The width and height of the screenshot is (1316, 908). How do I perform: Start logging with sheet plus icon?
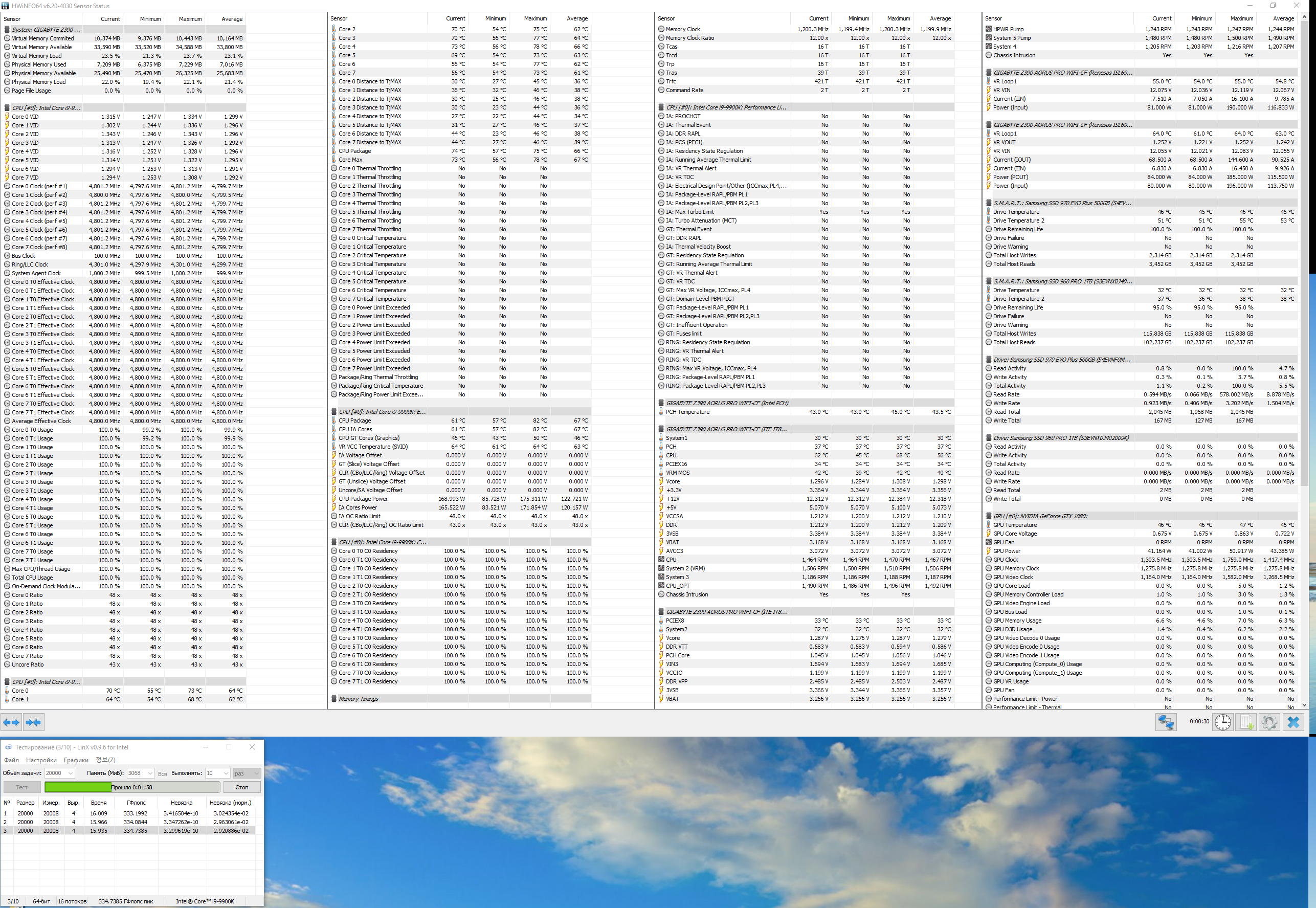[x=1246, y=722]
